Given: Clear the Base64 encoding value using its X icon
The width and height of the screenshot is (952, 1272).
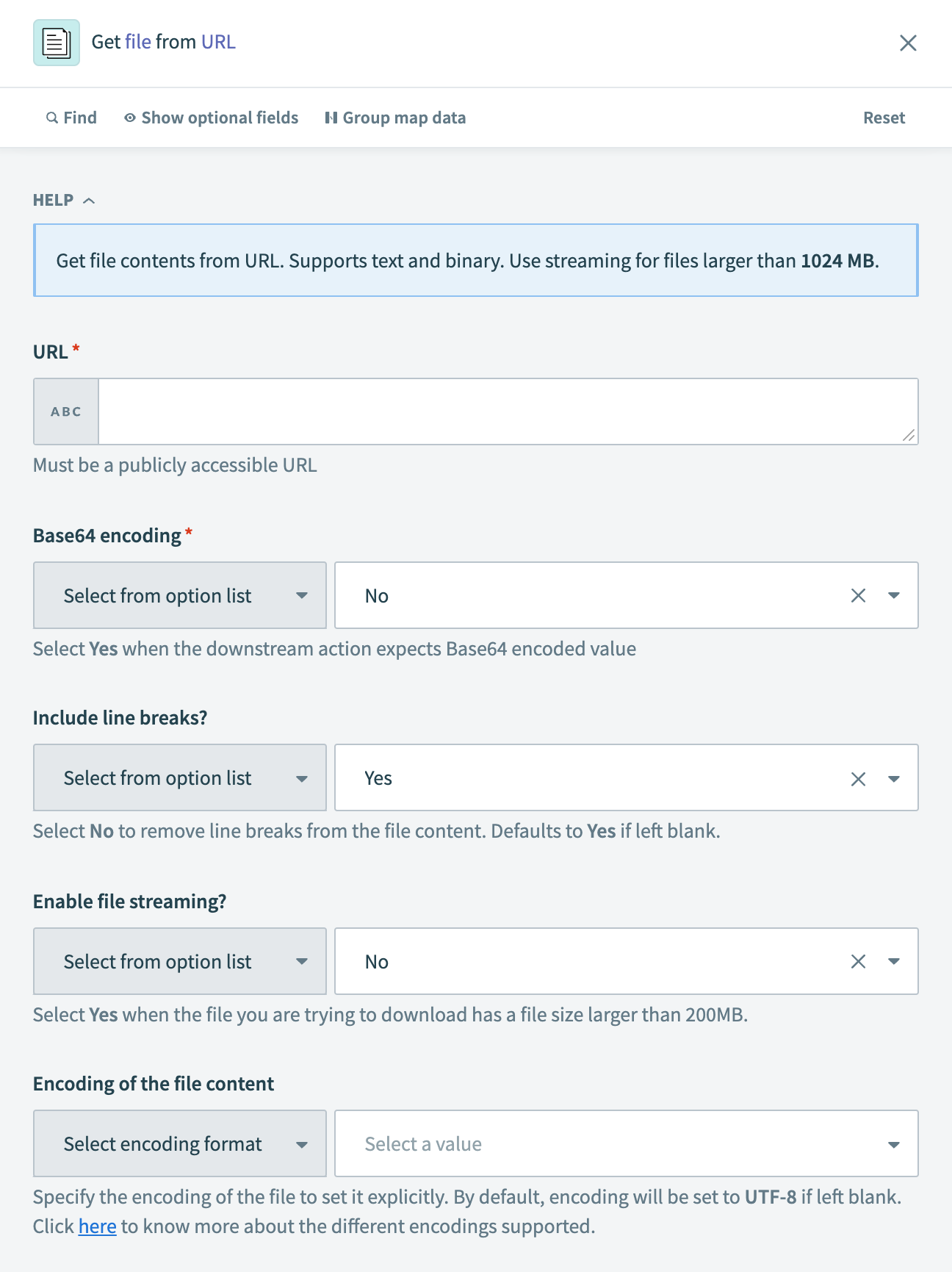Looking at the screenshot, I should (x=858, y=595).
